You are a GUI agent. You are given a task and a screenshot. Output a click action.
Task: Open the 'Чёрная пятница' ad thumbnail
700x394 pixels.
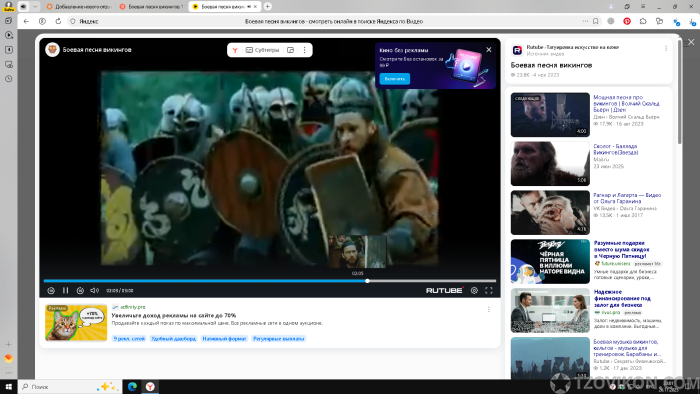click(x=550, y=261)
